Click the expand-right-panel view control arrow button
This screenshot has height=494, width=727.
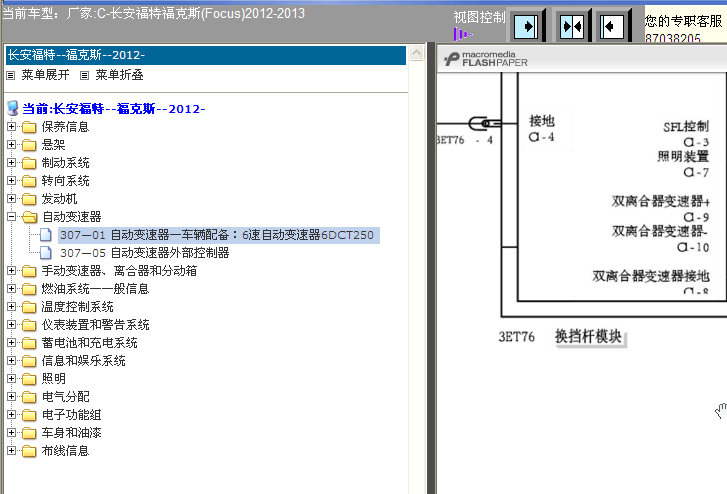(x=526, y=26)
